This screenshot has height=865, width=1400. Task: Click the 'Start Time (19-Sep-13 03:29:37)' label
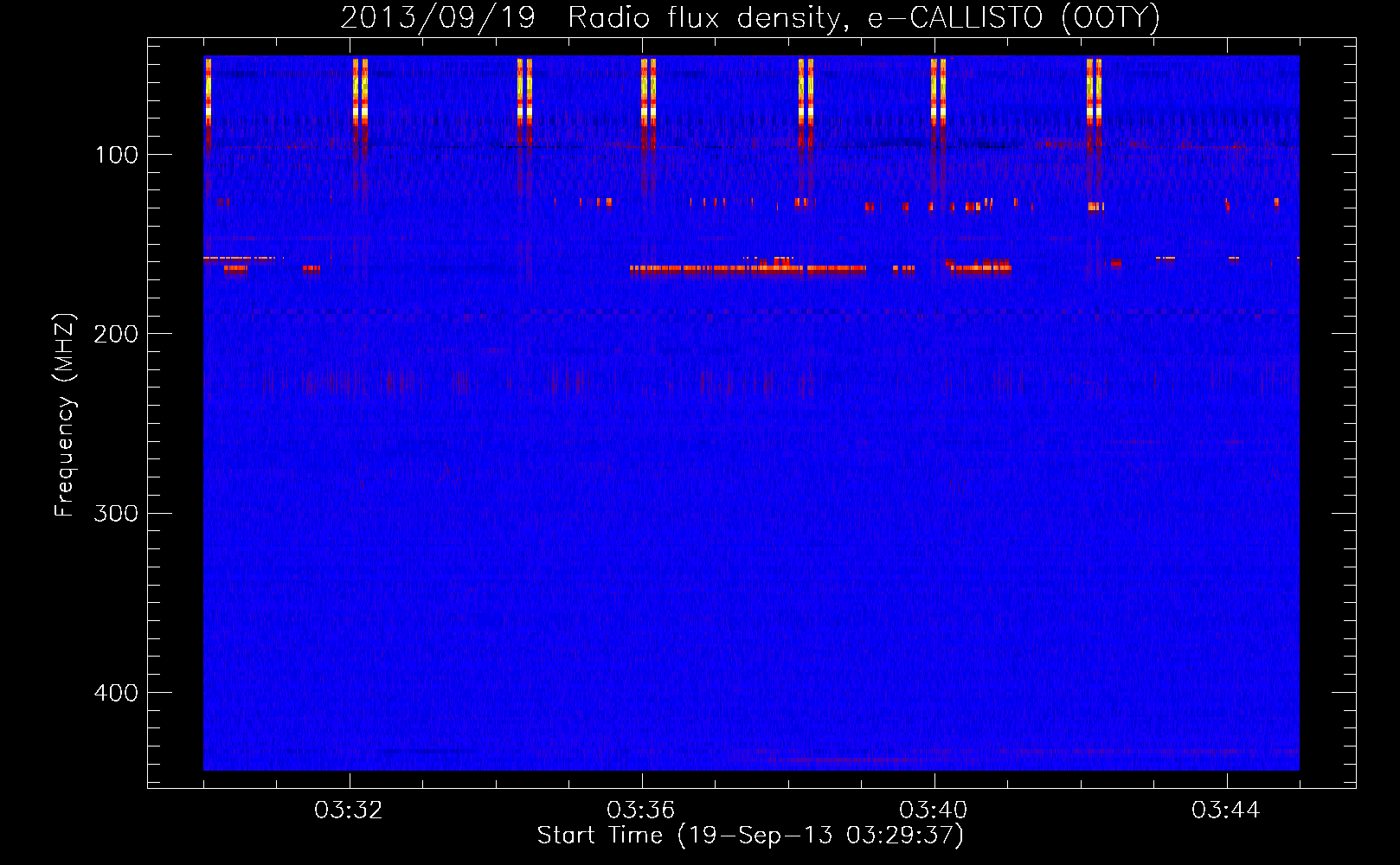(x=750, y=836)
